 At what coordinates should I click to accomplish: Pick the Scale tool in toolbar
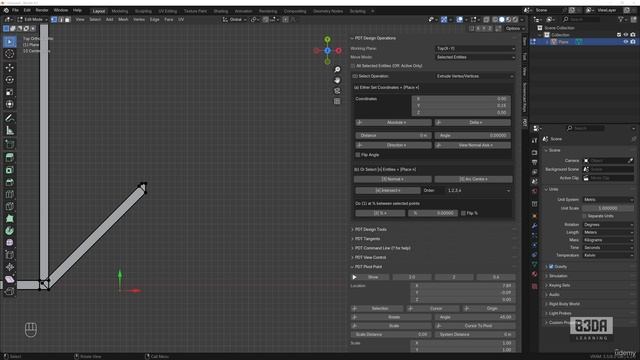[x=9, y=92]
